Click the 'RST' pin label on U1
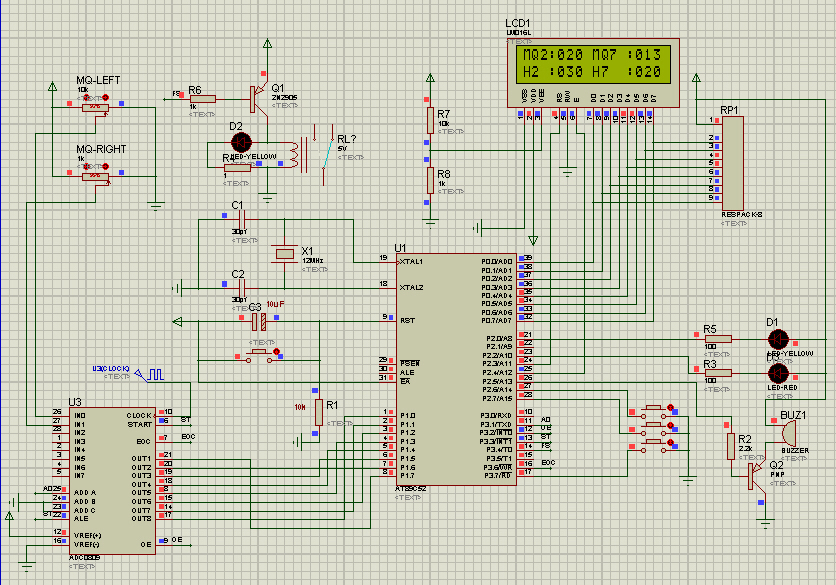The height and width of the screenshot is (585, 836). coord(407,320)
